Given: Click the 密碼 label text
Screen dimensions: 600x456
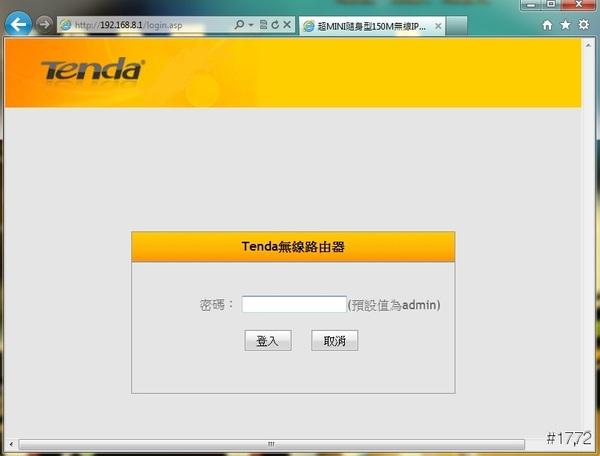Looking at the screenshot, I should pos(216,305).
